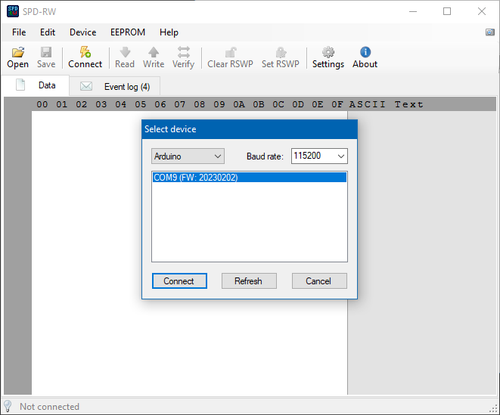The height and width of the screenshot is (415, 500).
Task: Open the File menu
Action: pos(19,32)
